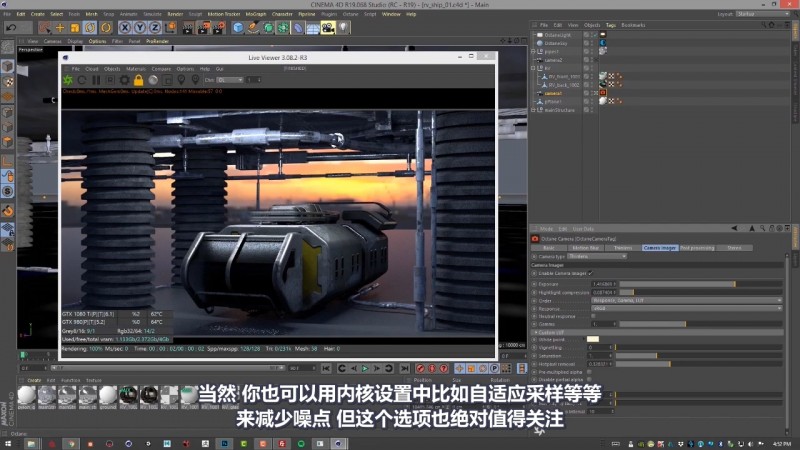Expand the pipes1 object in tree

pos(533,52)
